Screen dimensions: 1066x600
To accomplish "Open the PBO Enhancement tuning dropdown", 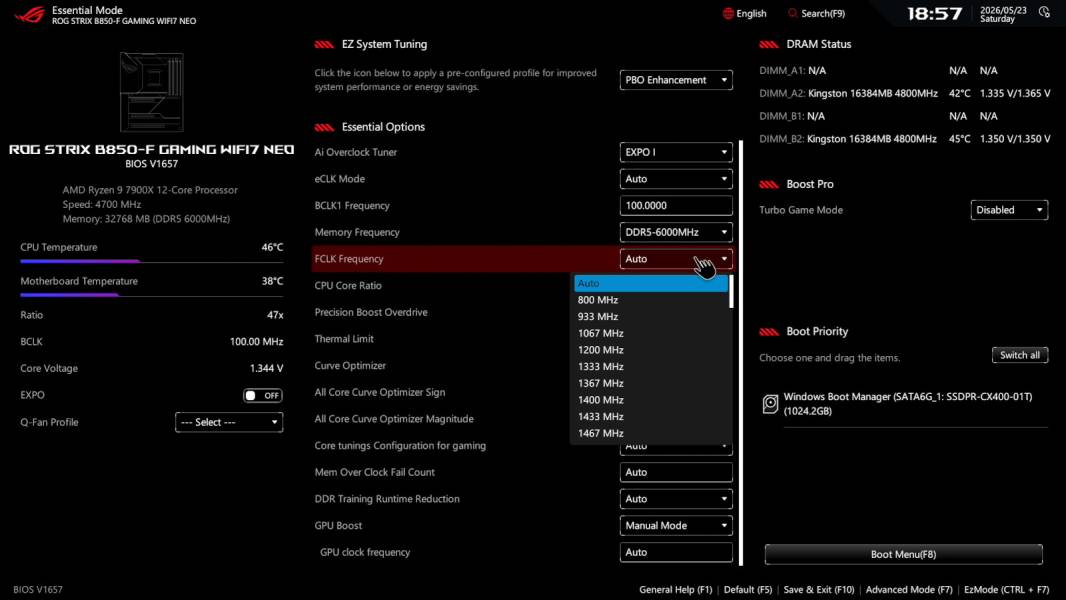I will [x=676, y=80].
